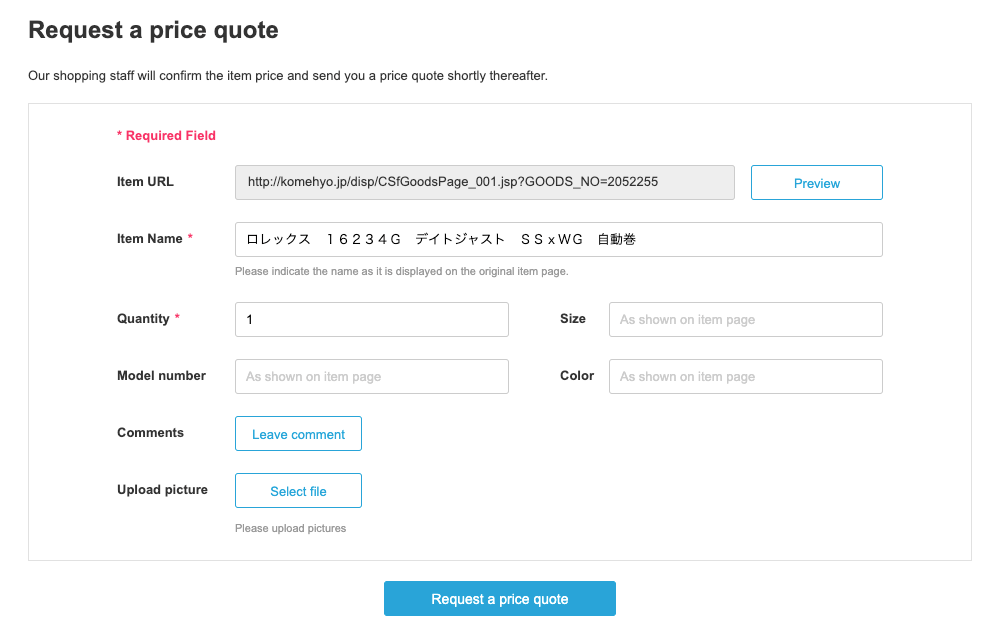
Task: Click the 'Color' label
Action: (577, 375)
